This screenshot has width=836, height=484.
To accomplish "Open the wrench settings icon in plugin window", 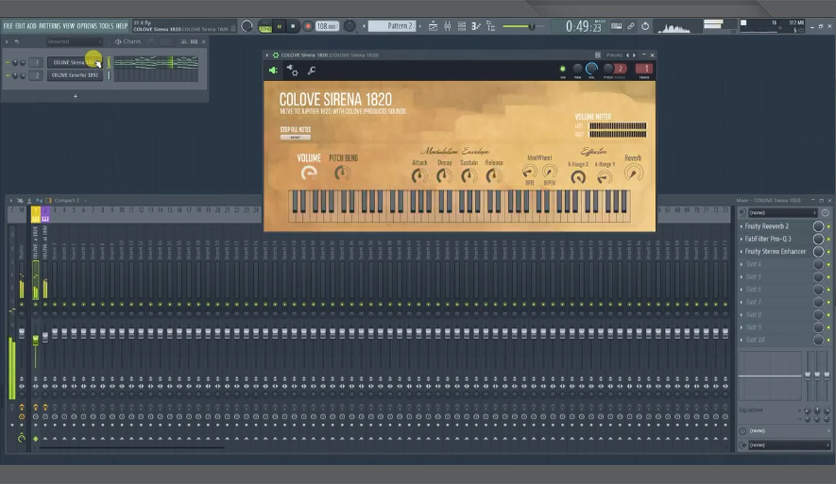I will [x=312, y=70].
